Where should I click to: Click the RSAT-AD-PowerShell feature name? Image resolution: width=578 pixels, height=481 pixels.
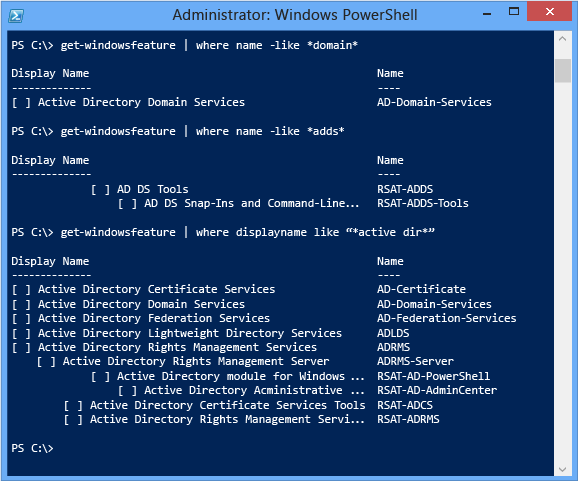pyautogui.click(x=434, y=376)
